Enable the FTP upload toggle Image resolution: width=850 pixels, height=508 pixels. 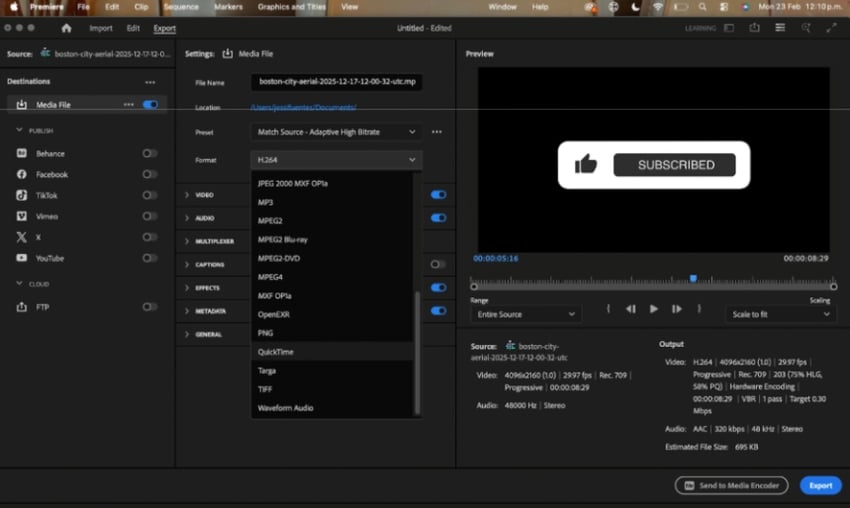[x=150, y=307]
